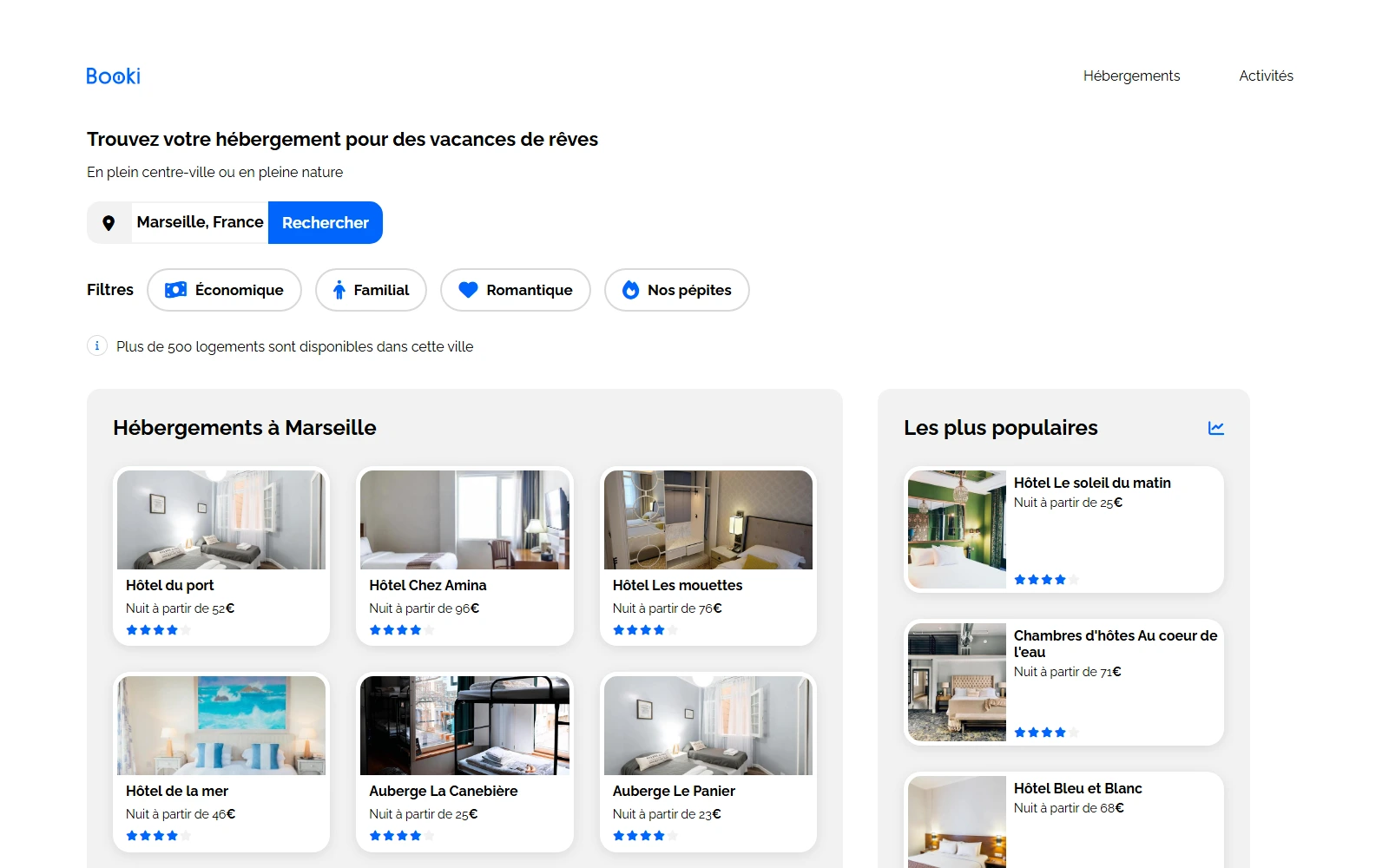This screenshot has height=868, width=1389.
Task: Click the info icon beside 500 logements
Action: tap(97, 345)
